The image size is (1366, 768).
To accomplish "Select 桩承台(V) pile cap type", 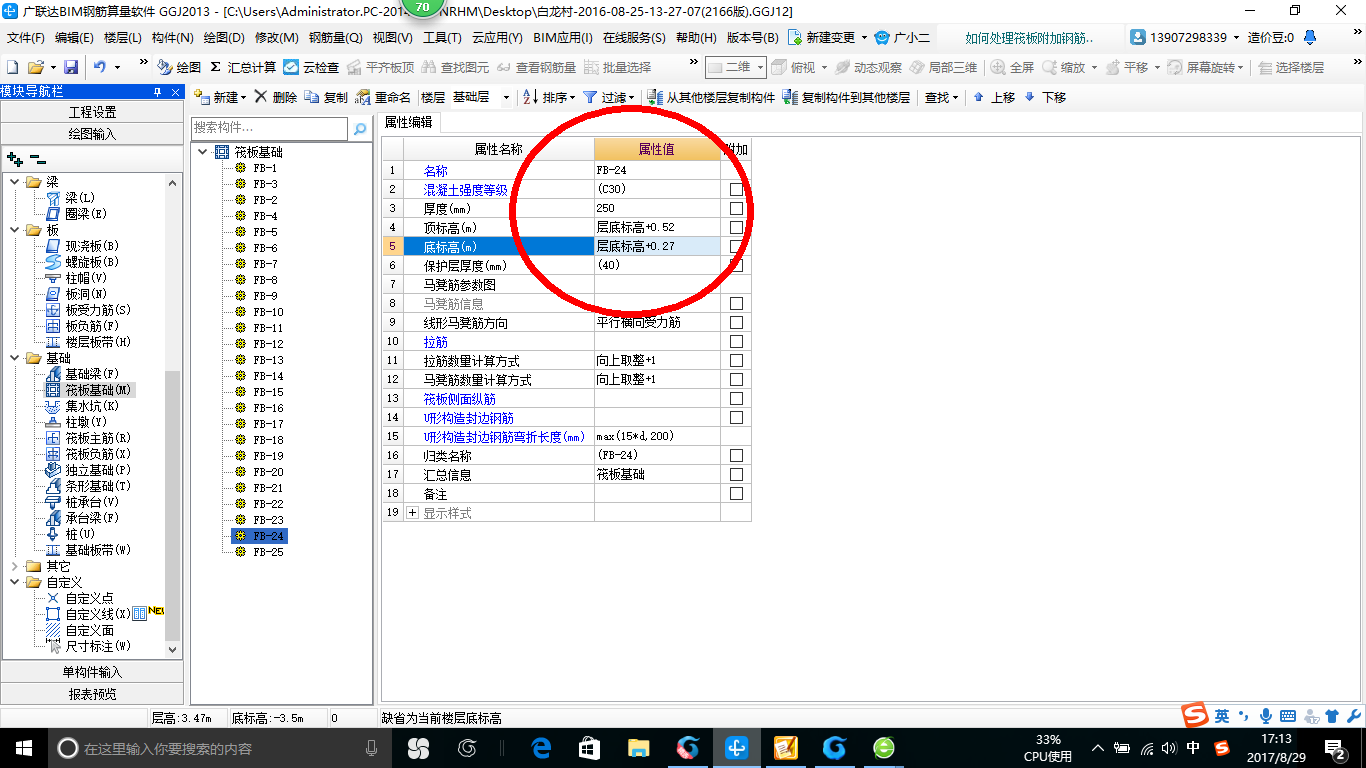I will pos(82,502).
